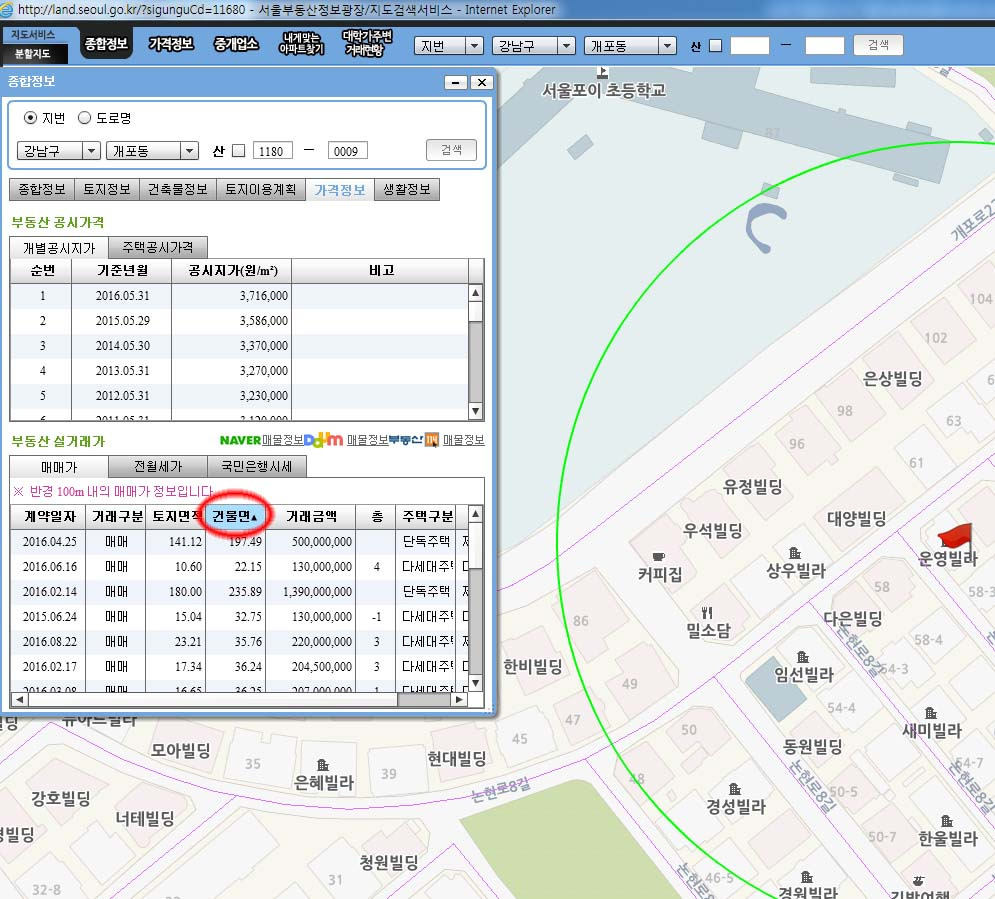Sort by 건물면적 column header
This screenshot has width=995, height=899.
(x=235, y=516)
